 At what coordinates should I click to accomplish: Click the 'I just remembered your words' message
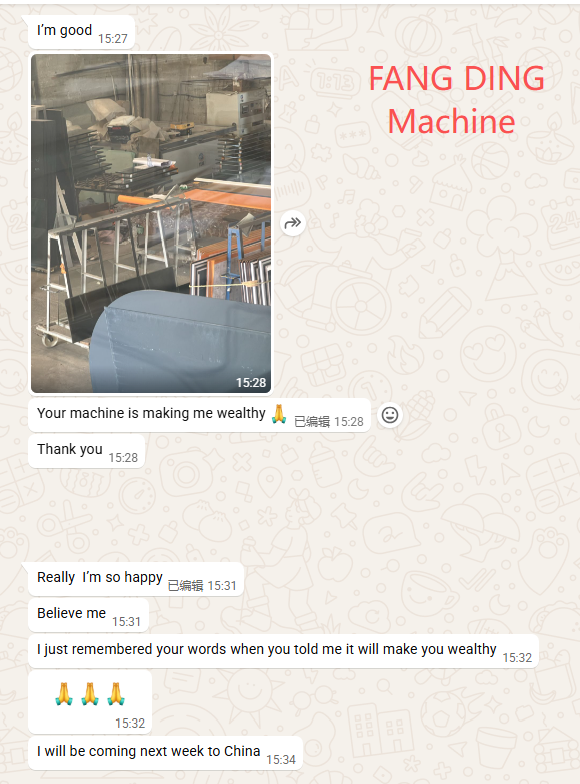[x=284, y=651]
